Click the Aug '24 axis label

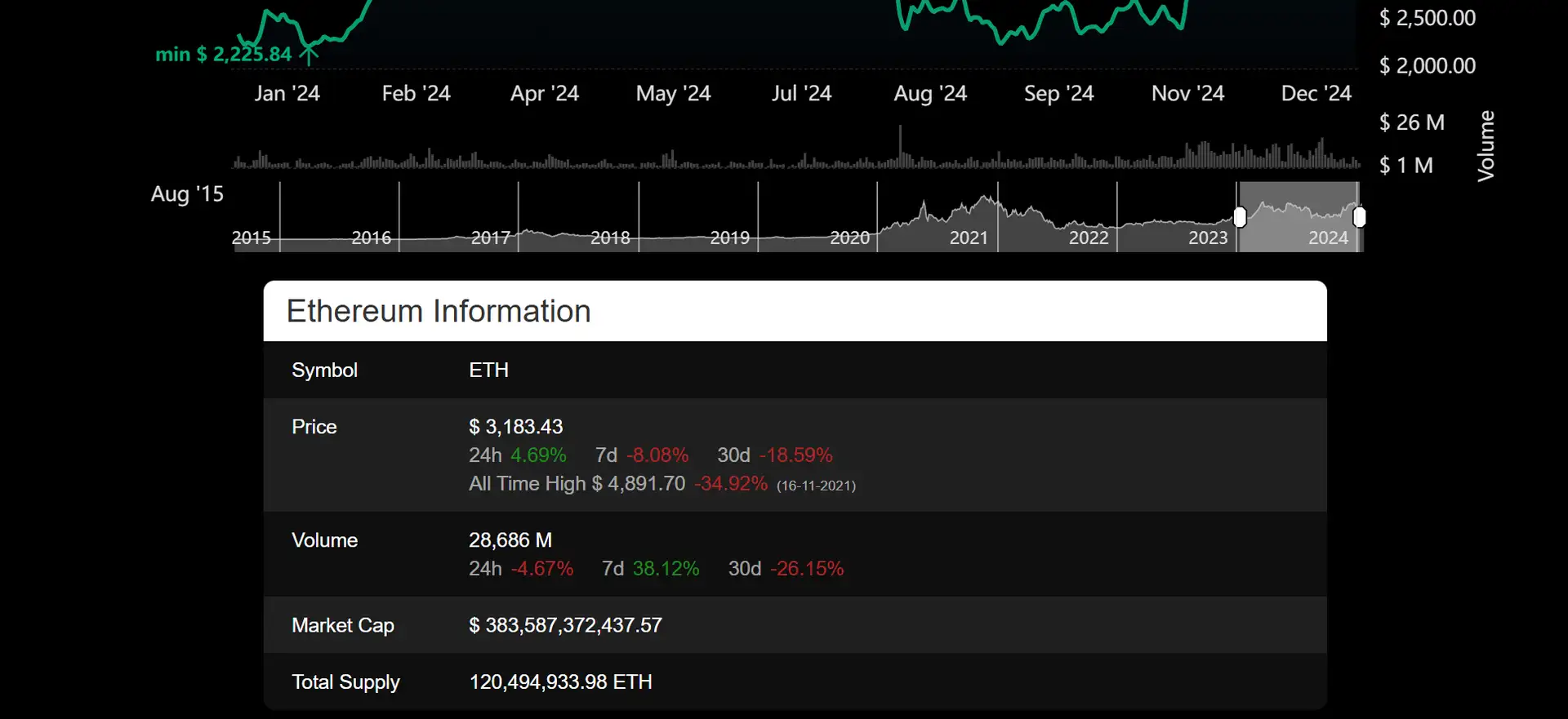(929, 94)
